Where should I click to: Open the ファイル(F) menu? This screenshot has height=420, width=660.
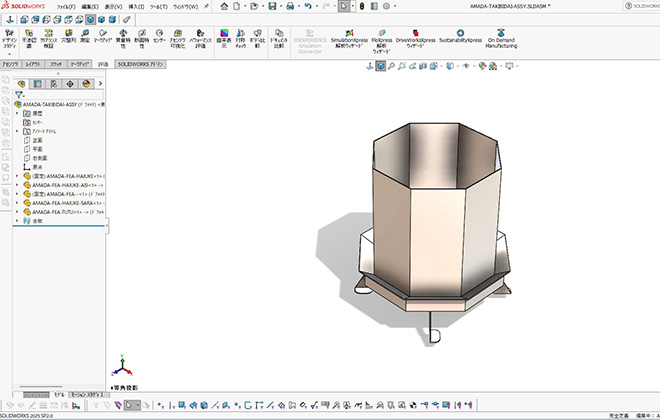[x=66, y=5]
